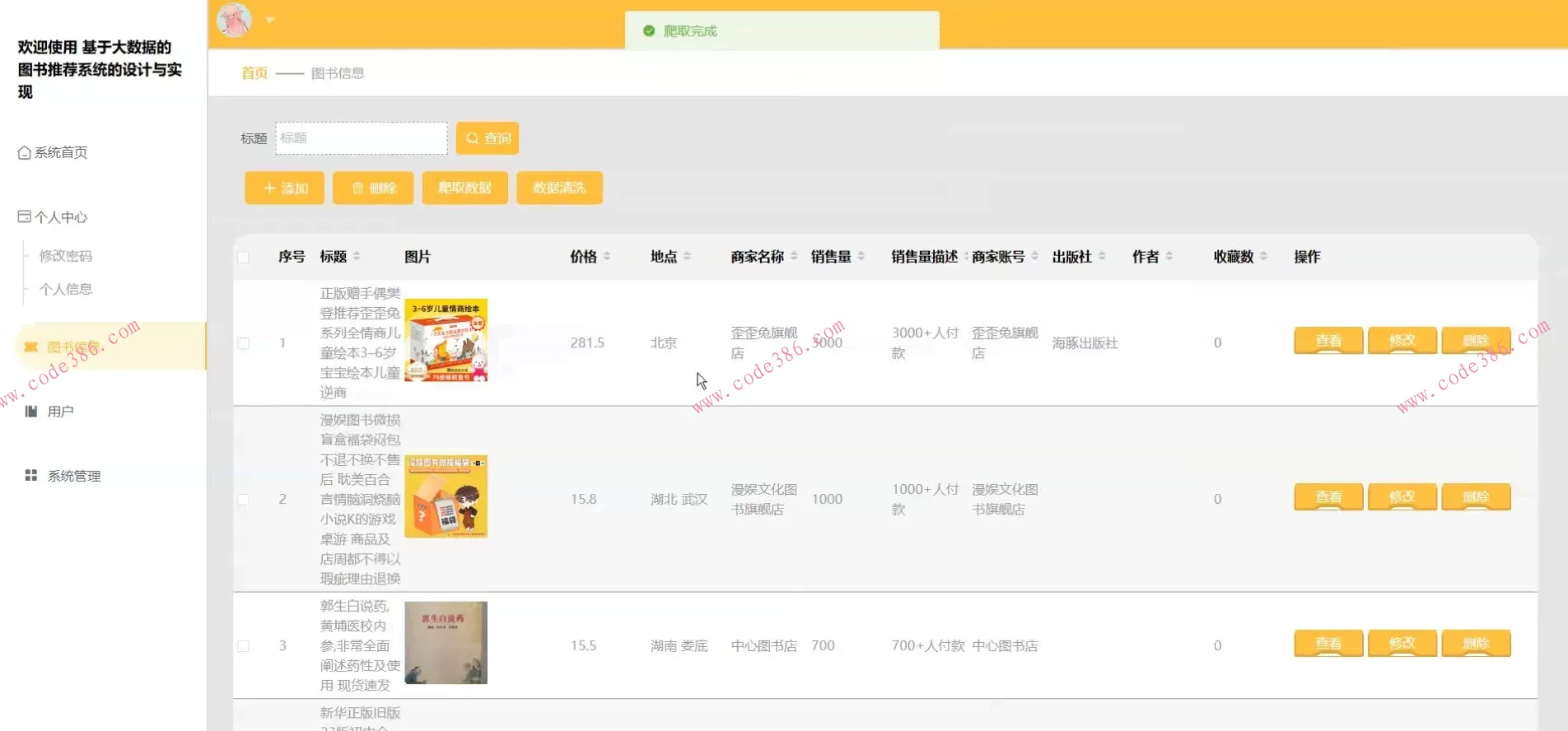Click the 删除 batch delete toolbar button
Viewport: 1568px width, 731px height.
(373, 188)
